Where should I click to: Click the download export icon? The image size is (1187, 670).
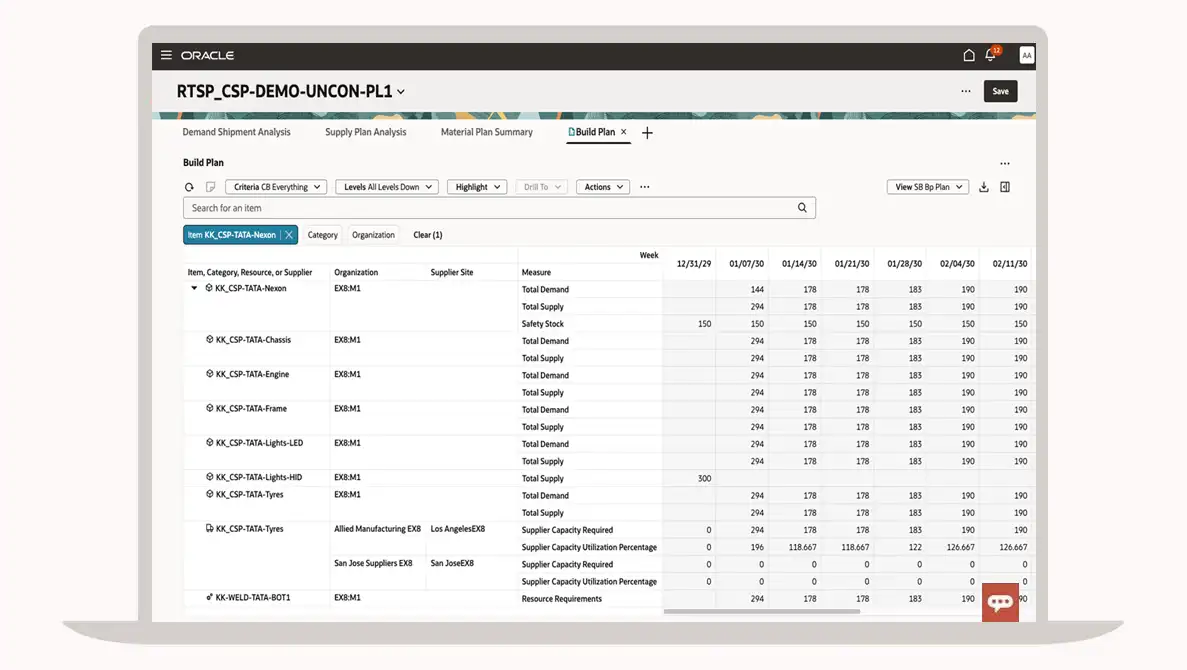(x=984, y=187)
